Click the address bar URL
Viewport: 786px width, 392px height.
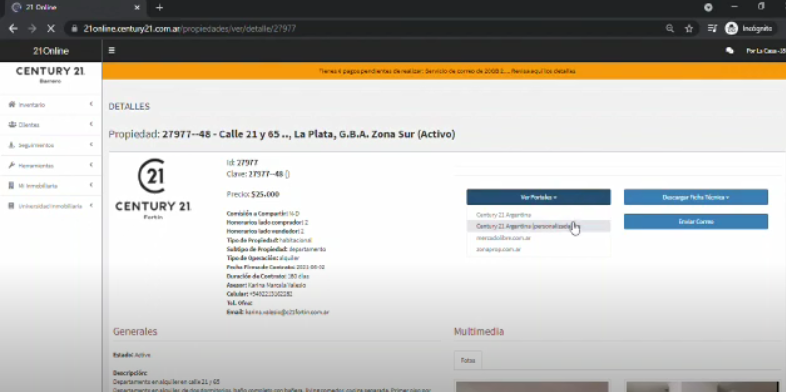(189, 29)
